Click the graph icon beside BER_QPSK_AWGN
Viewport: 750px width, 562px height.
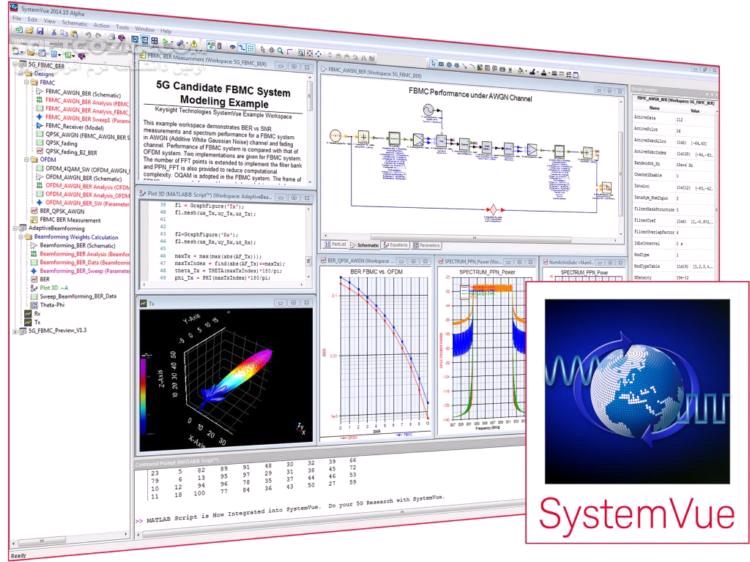[34, 210]
